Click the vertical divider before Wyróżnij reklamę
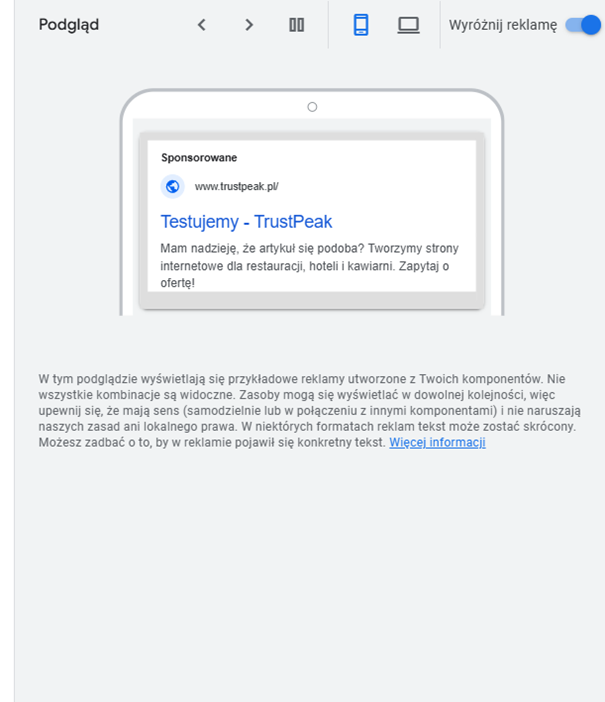 tap(440, 25)
